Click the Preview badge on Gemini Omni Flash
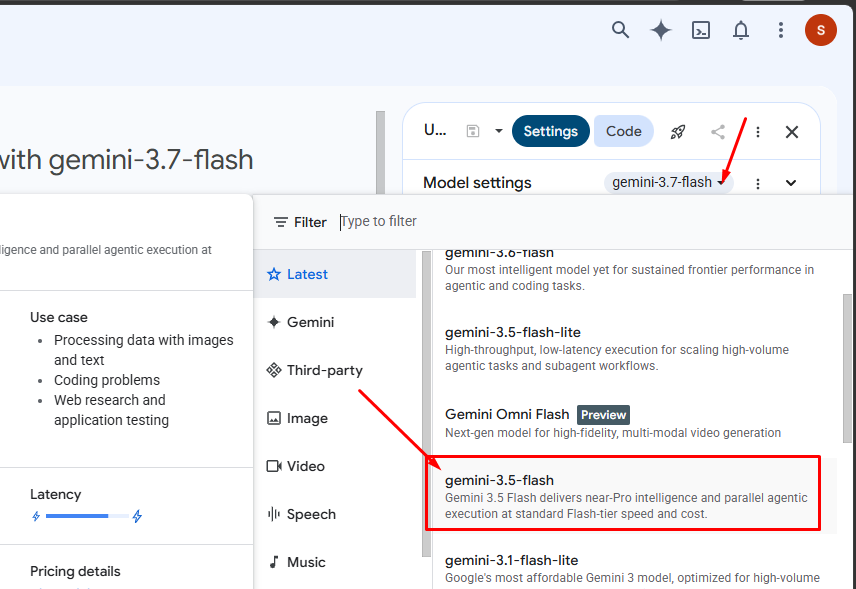The width and height of the screenshot is (856, 589). click(603, 415)
